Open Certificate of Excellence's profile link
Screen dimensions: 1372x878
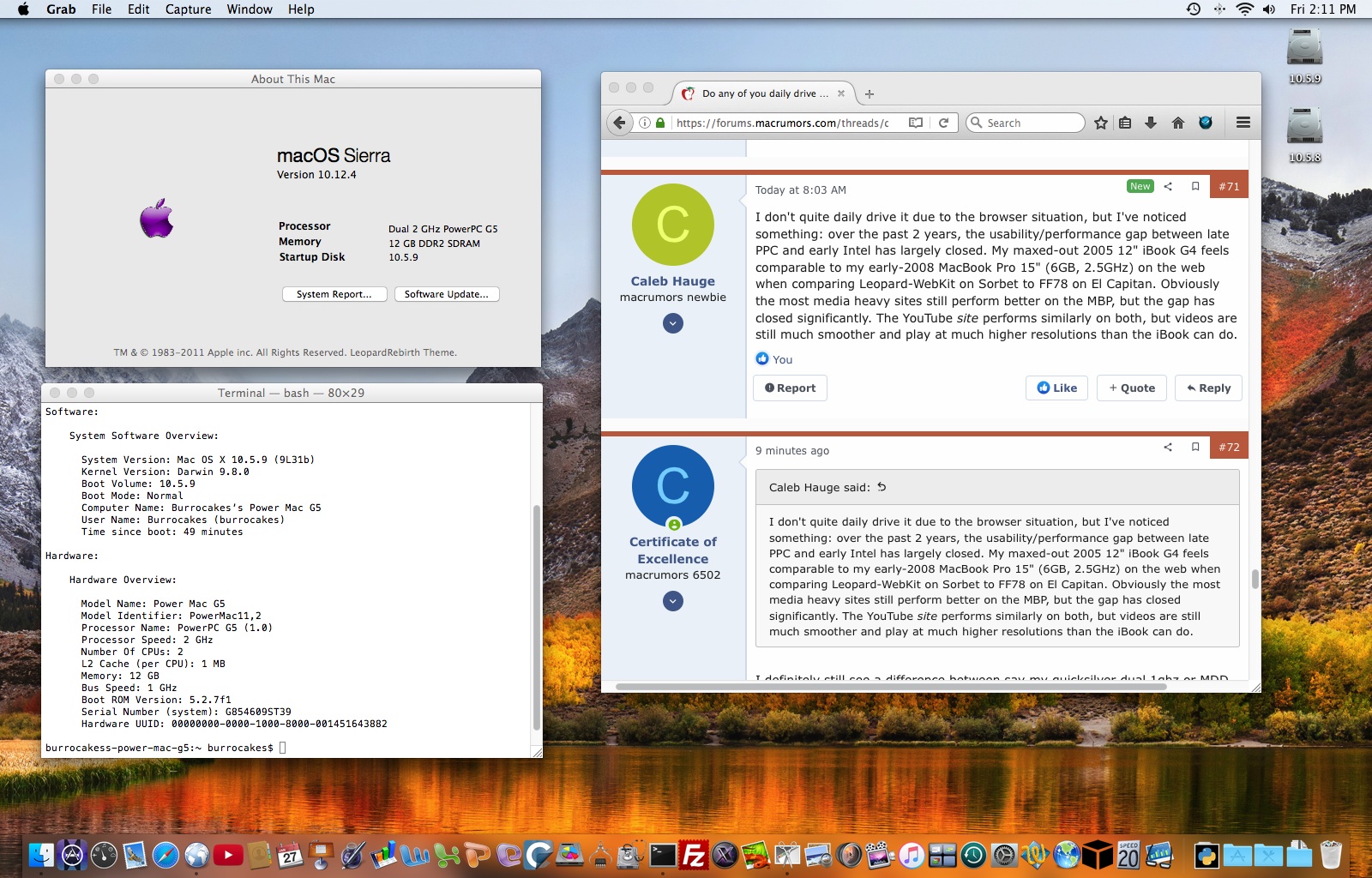click(673, 550)
